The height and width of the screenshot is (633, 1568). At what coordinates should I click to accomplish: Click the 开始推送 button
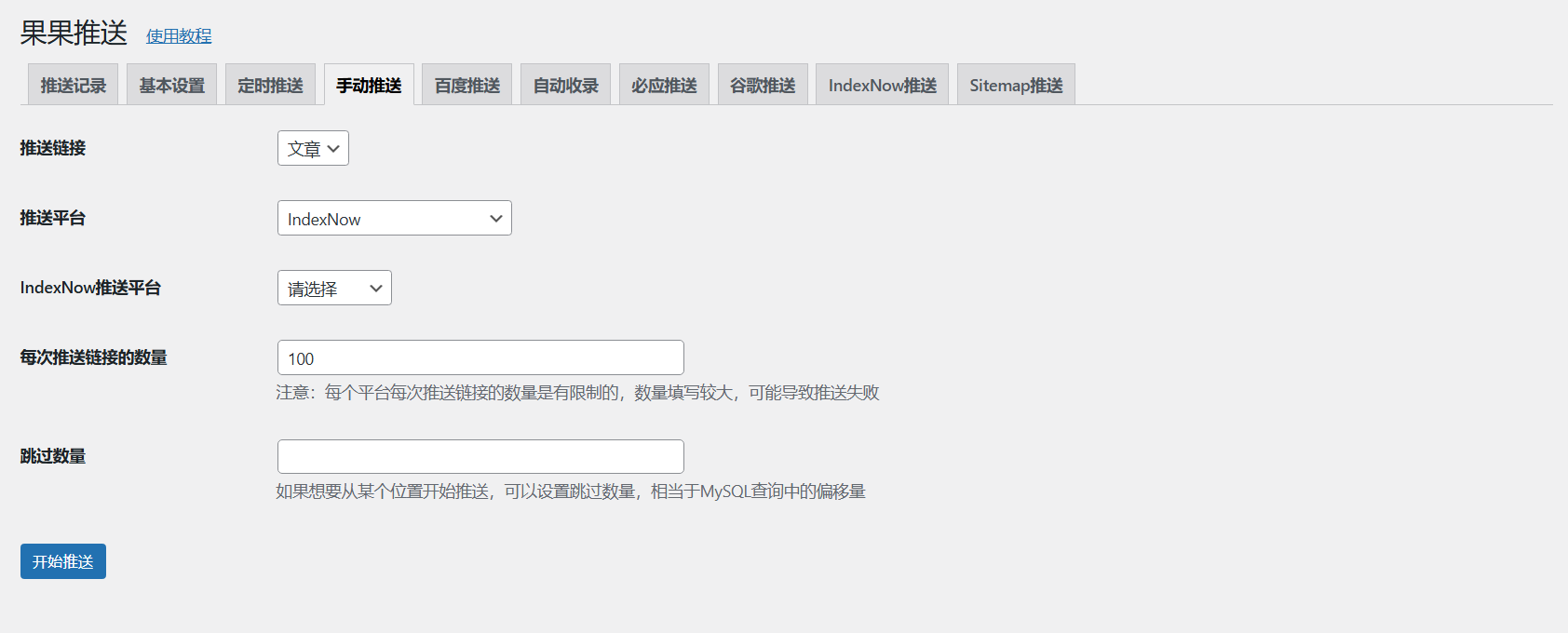tap(63, 561)
